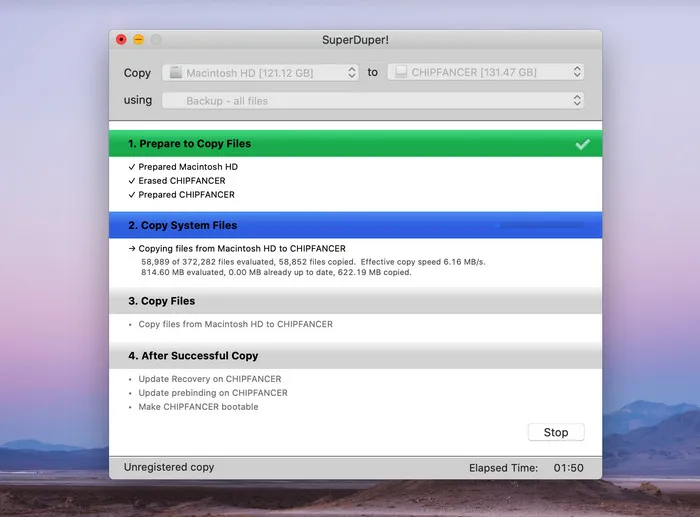The width and height of the screenshot is (700, 517).
Task: Click the Stop button
Action: pos(556,432)
